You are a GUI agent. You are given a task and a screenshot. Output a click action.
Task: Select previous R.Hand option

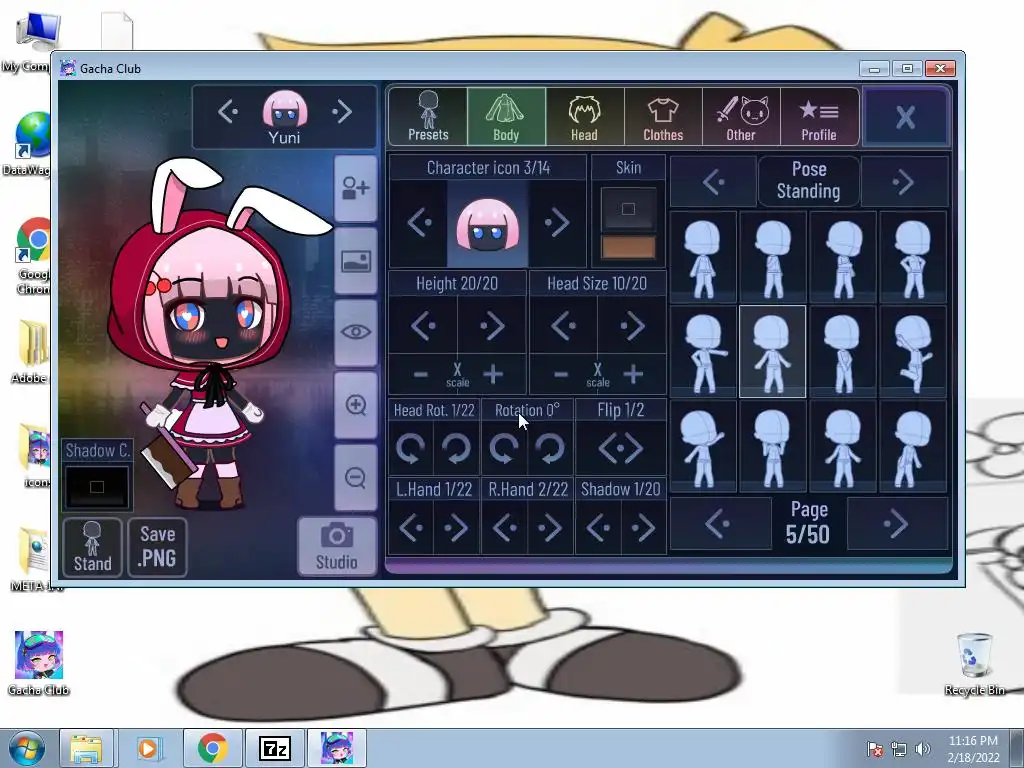[504, 528]
